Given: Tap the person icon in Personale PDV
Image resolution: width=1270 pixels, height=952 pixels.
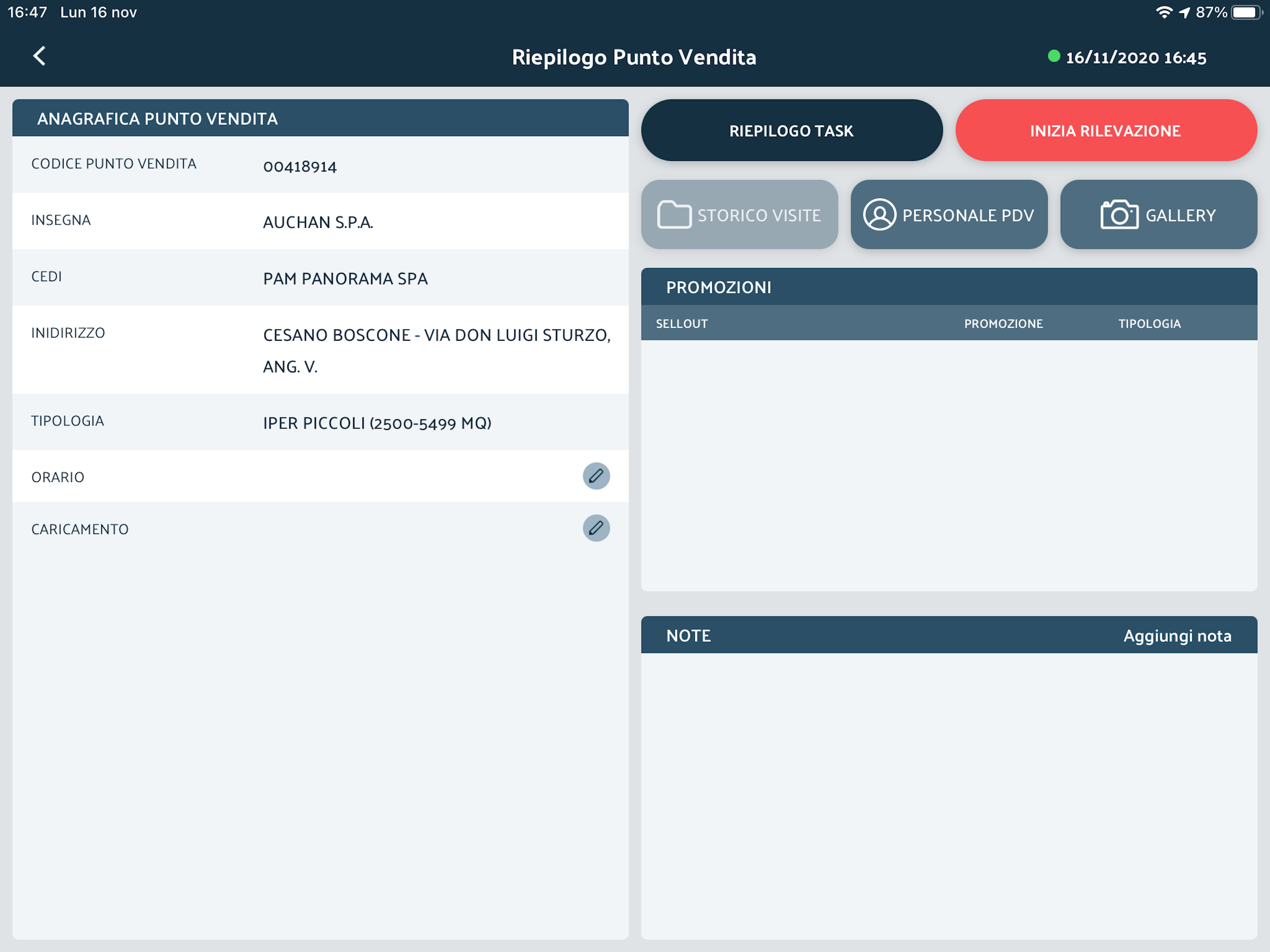Looking at the screenshot, I should pos(879,215).
